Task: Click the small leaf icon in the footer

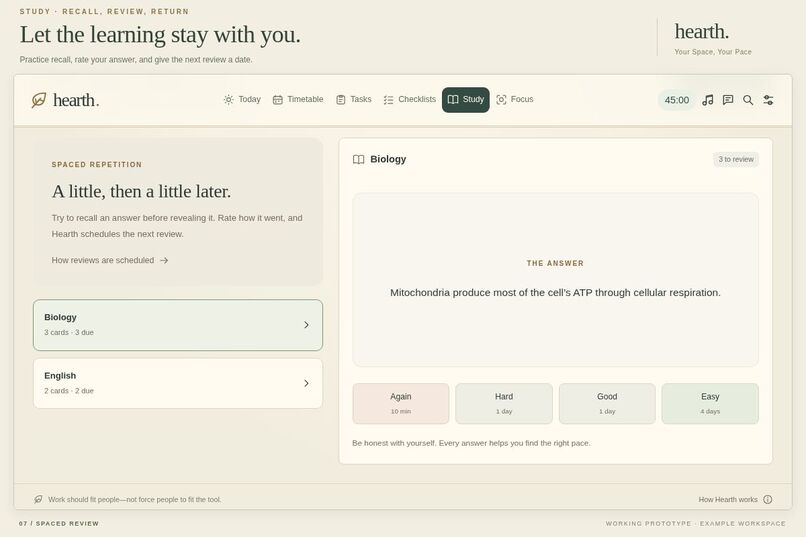Action: [x=38, y=499]
